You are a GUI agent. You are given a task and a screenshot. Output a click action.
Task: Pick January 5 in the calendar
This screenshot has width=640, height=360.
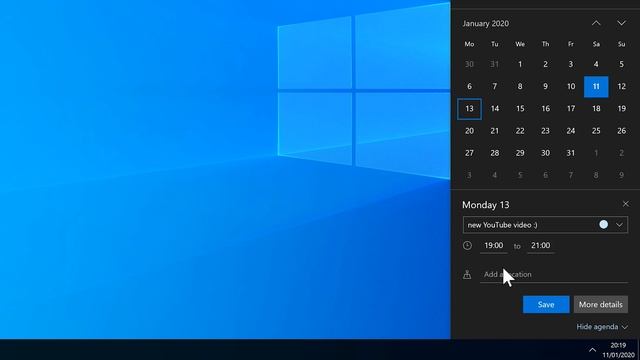coord(621,64)
